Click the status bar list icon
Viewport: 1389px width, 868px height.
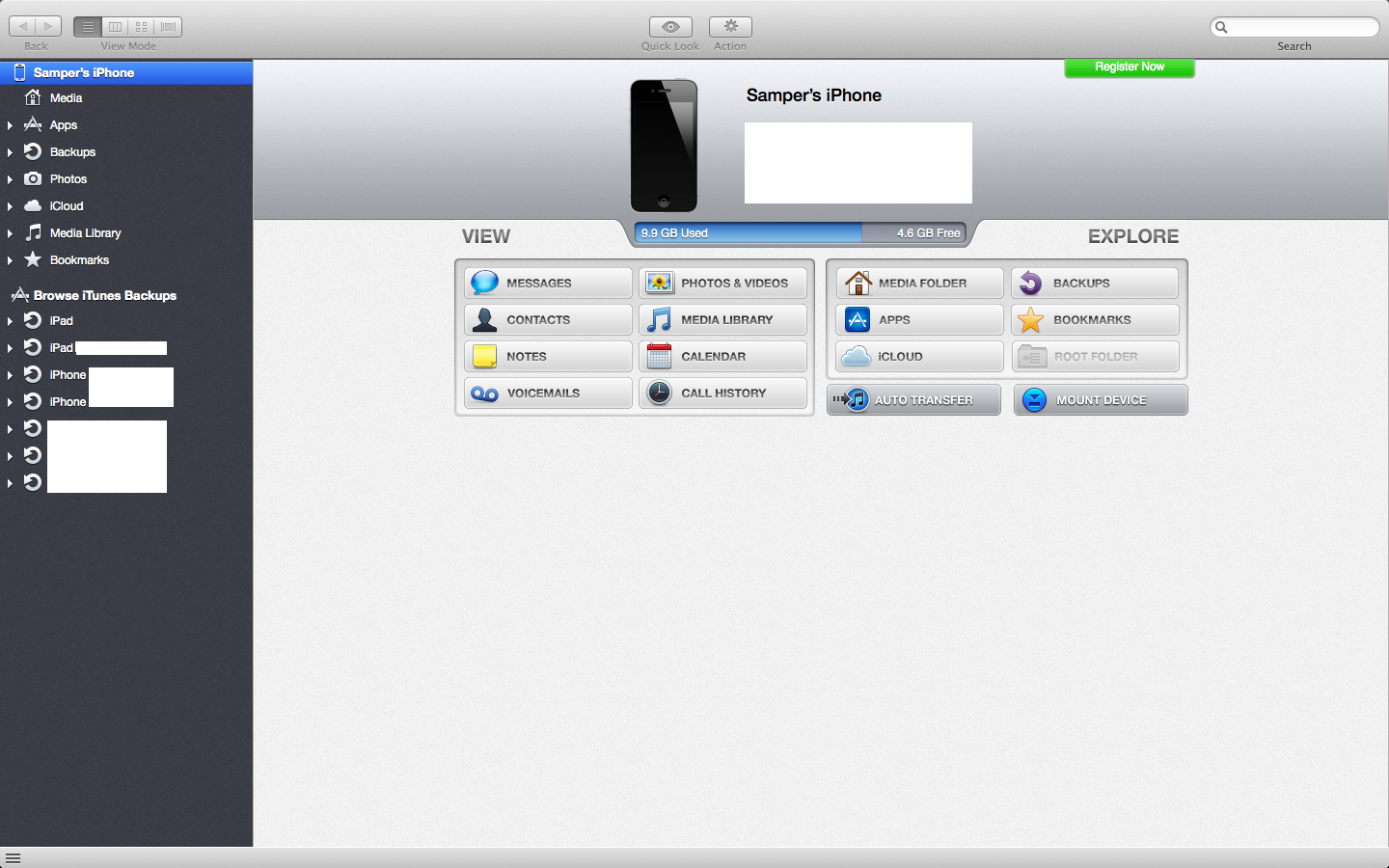pos(13,857)
